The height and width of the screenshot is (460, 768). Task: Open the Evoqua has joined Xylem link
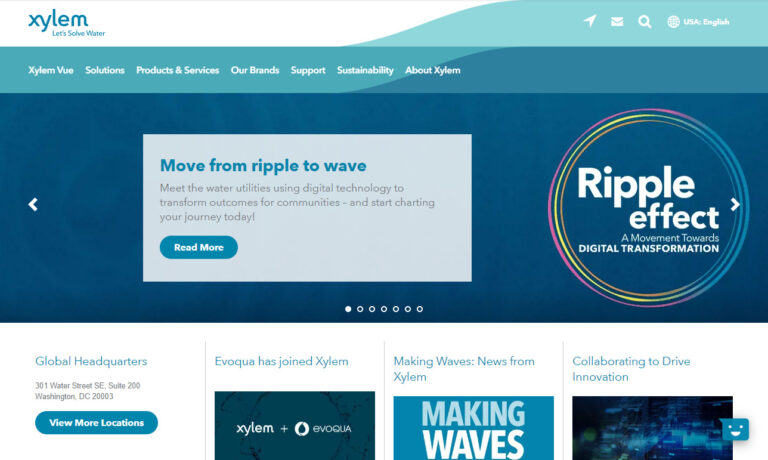[282, 362]
